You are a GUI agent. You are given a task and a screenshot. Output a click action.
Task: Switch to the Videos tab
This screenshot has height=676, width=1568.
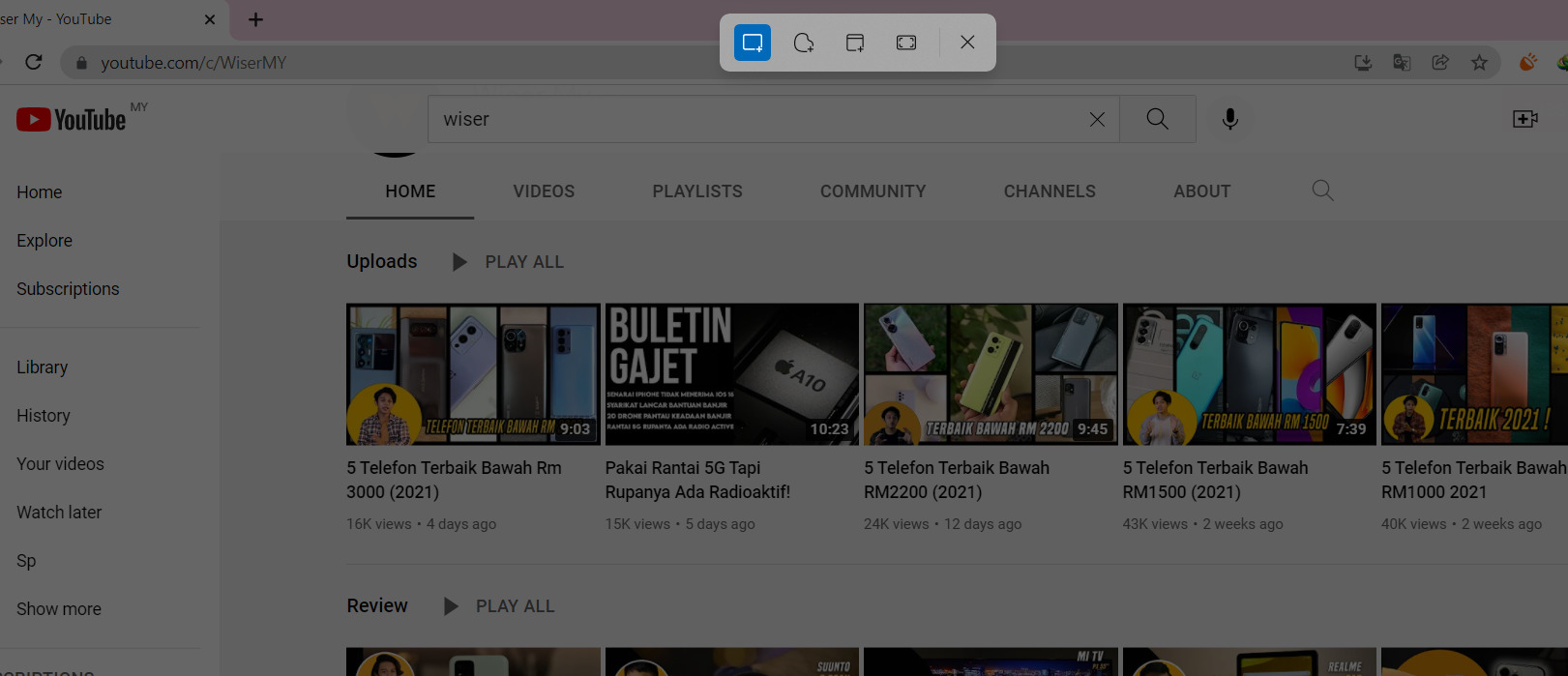[544, 191]
